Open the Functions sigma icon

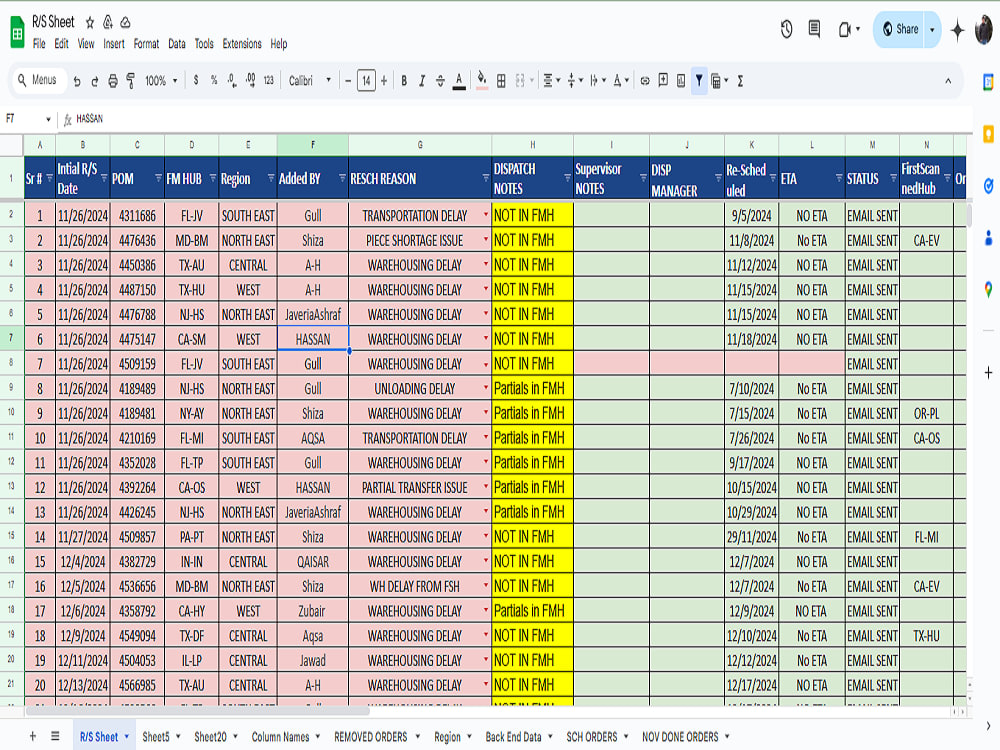(740, 81)
